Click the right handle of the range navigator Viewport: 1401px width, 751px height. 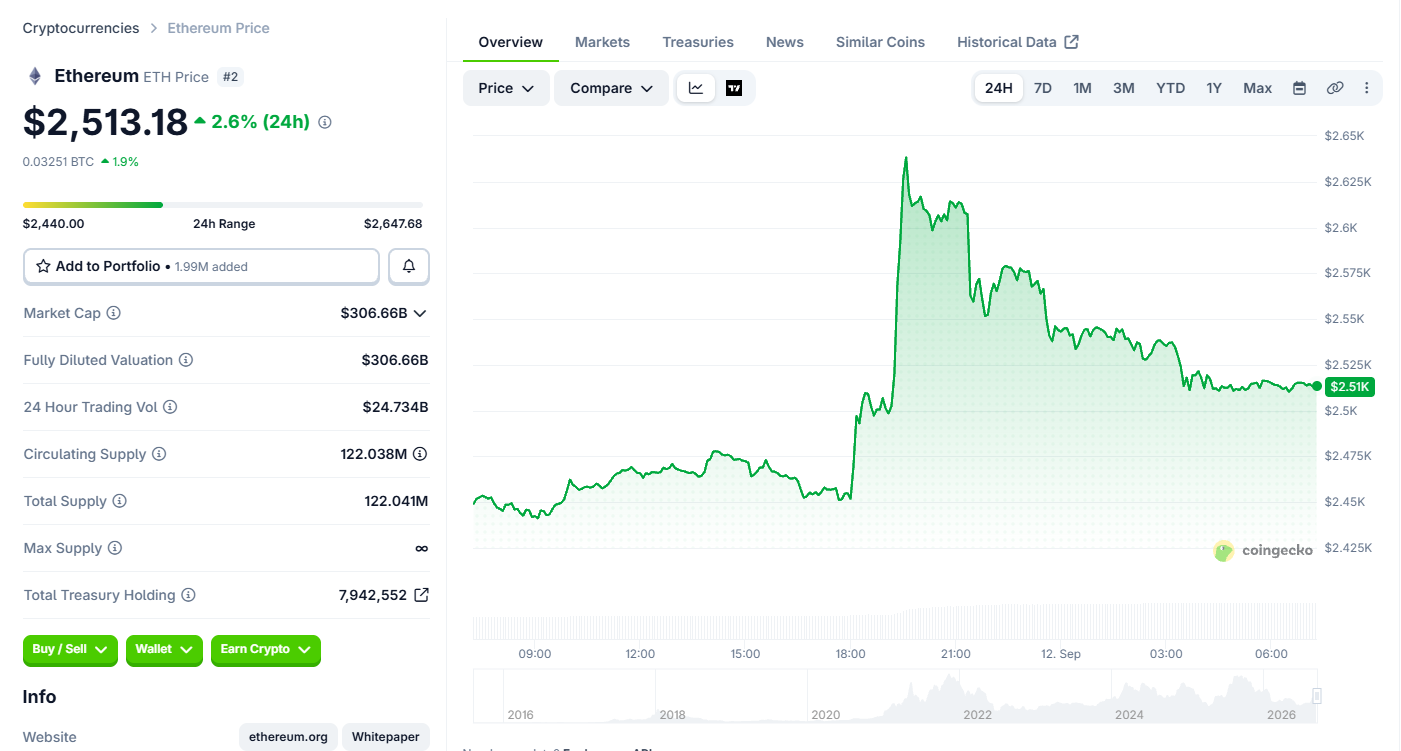coord(1317,696)
